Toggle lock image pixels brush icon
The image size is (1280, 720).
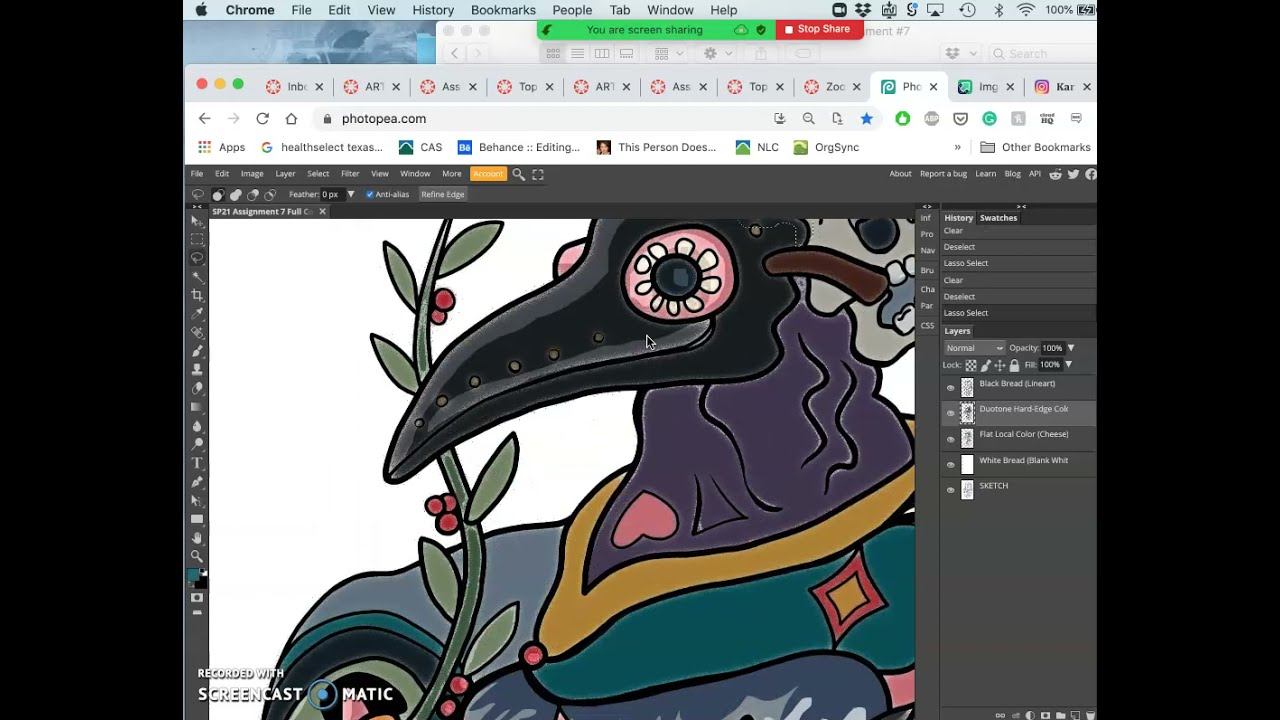(x=986, y=365)
